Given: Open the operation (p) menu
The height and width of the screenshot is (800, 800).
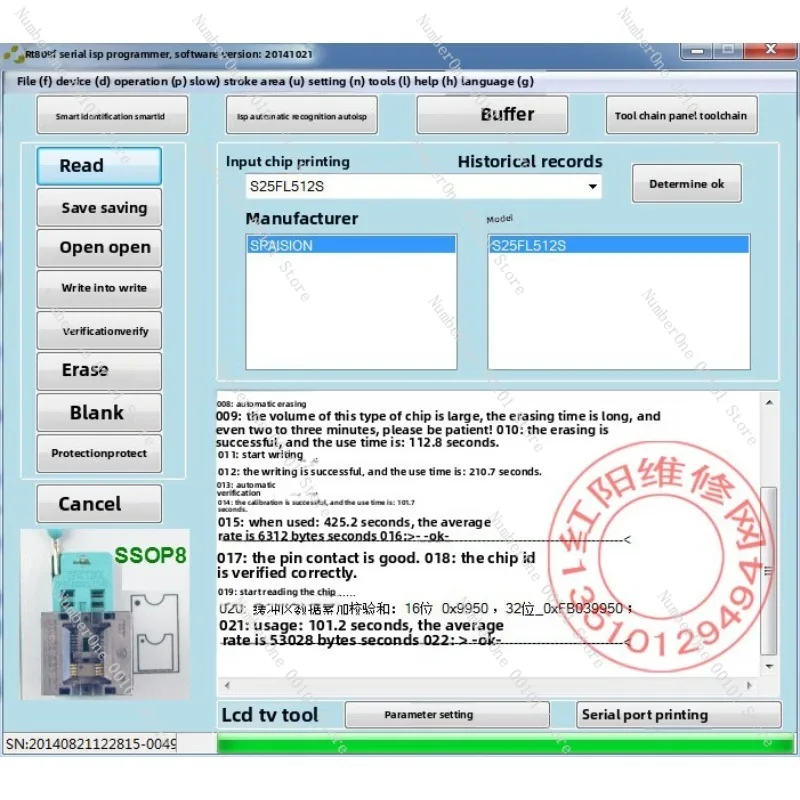Looking at the screenshot, I should (x=150, y=82).
